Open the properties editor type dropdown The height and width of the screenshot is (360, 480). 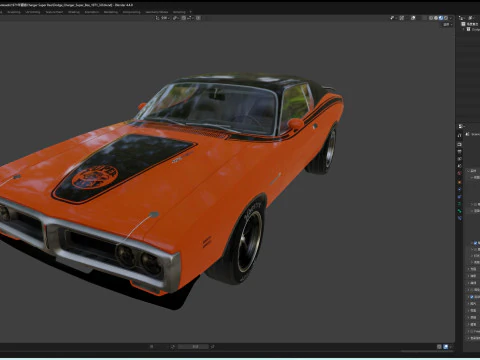(461, 126)
